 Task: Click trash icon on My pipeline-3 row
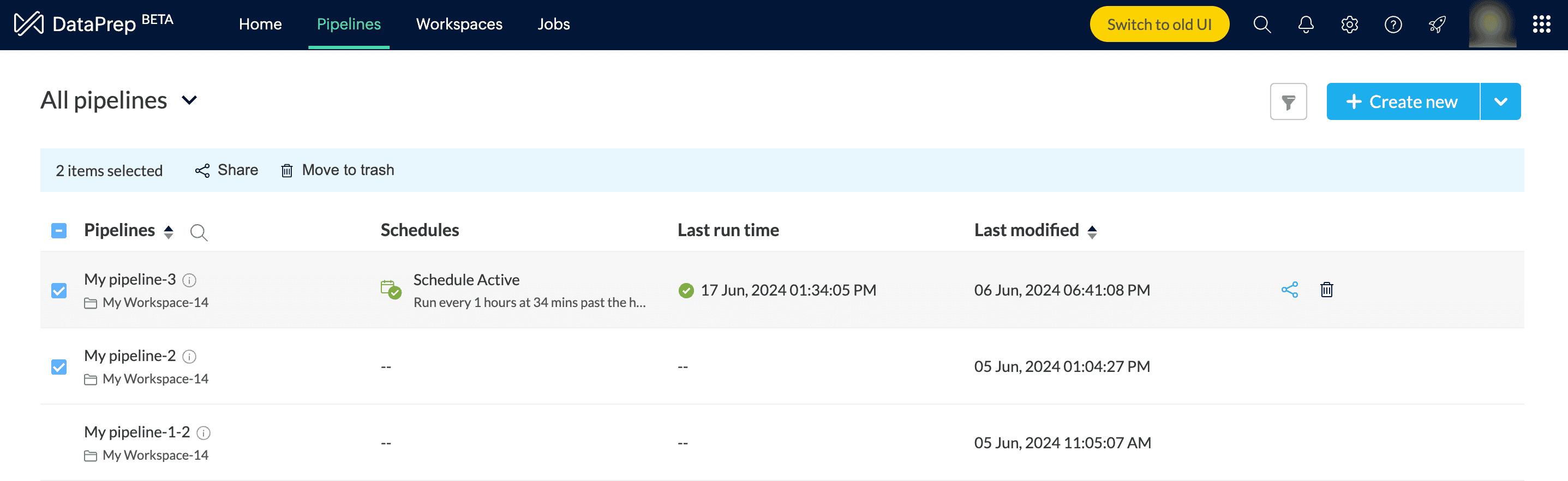point(1326,290)
